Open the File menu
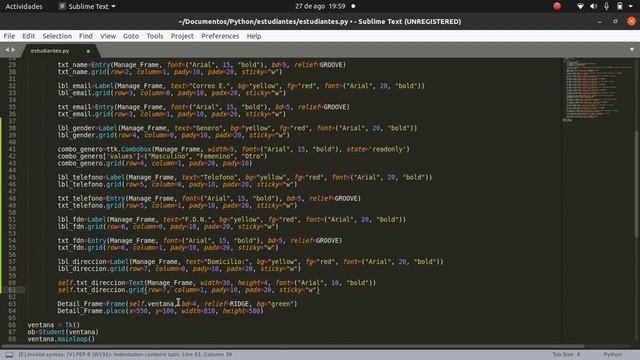Viewport: 640px width, 360px height. tap(9, 36)
